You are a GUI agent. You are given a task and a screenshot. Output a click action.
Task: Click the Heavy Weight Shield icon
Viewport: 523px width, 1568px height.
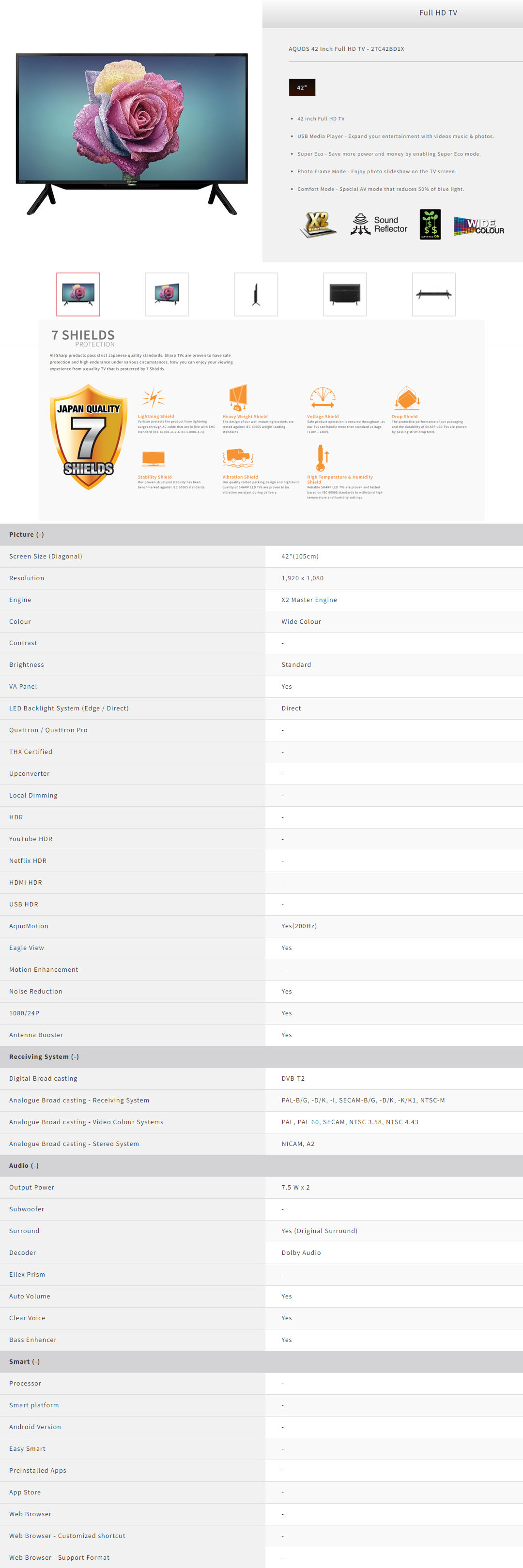point(238,397)
